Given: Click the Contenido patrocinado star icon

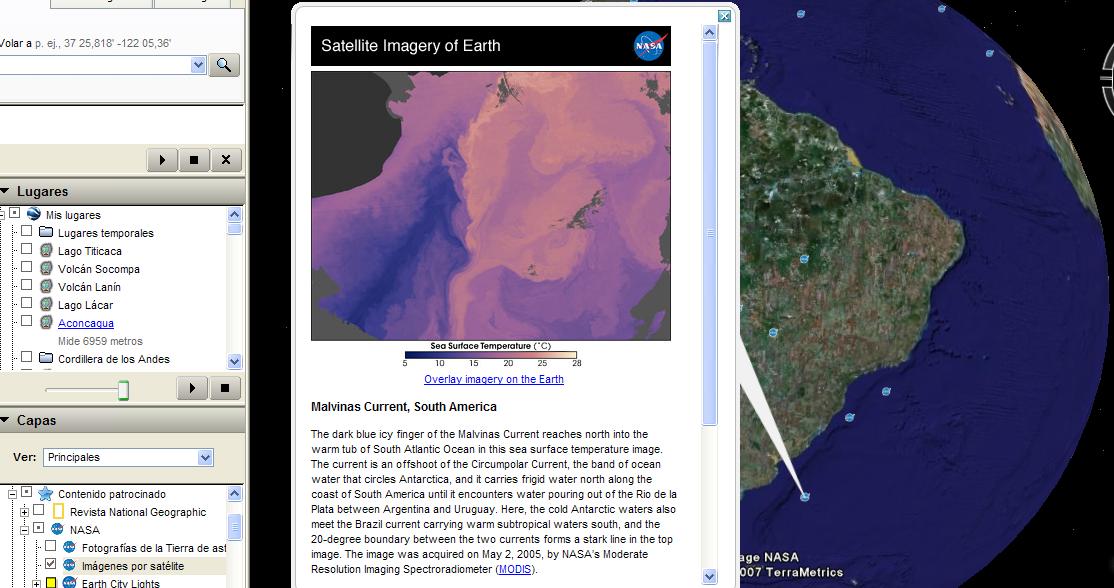Looking at the screenshot, I should 45,494.
